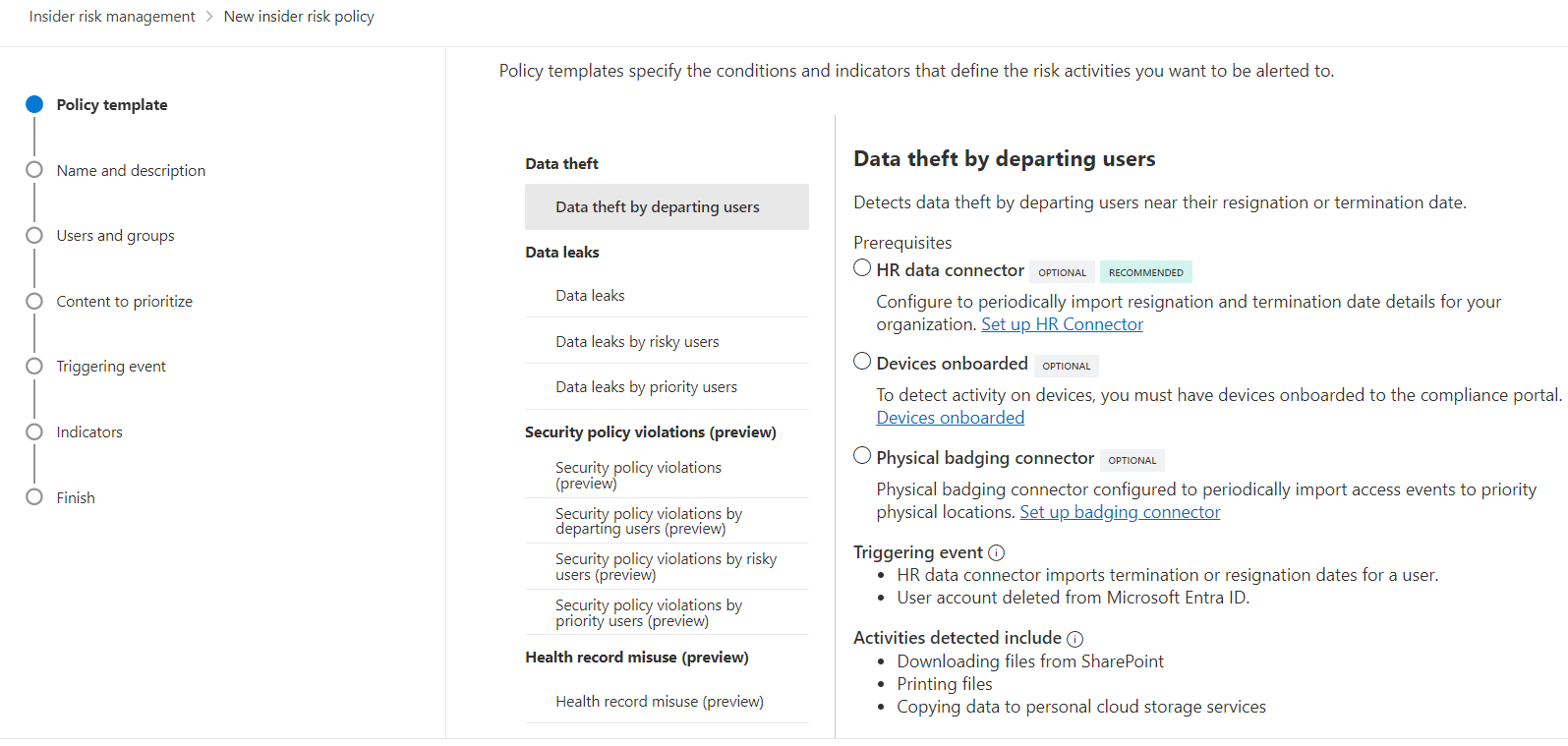Click the Triggering event step circle
Viewport: 1568px width, 746px height.
(x=34, y=366)
